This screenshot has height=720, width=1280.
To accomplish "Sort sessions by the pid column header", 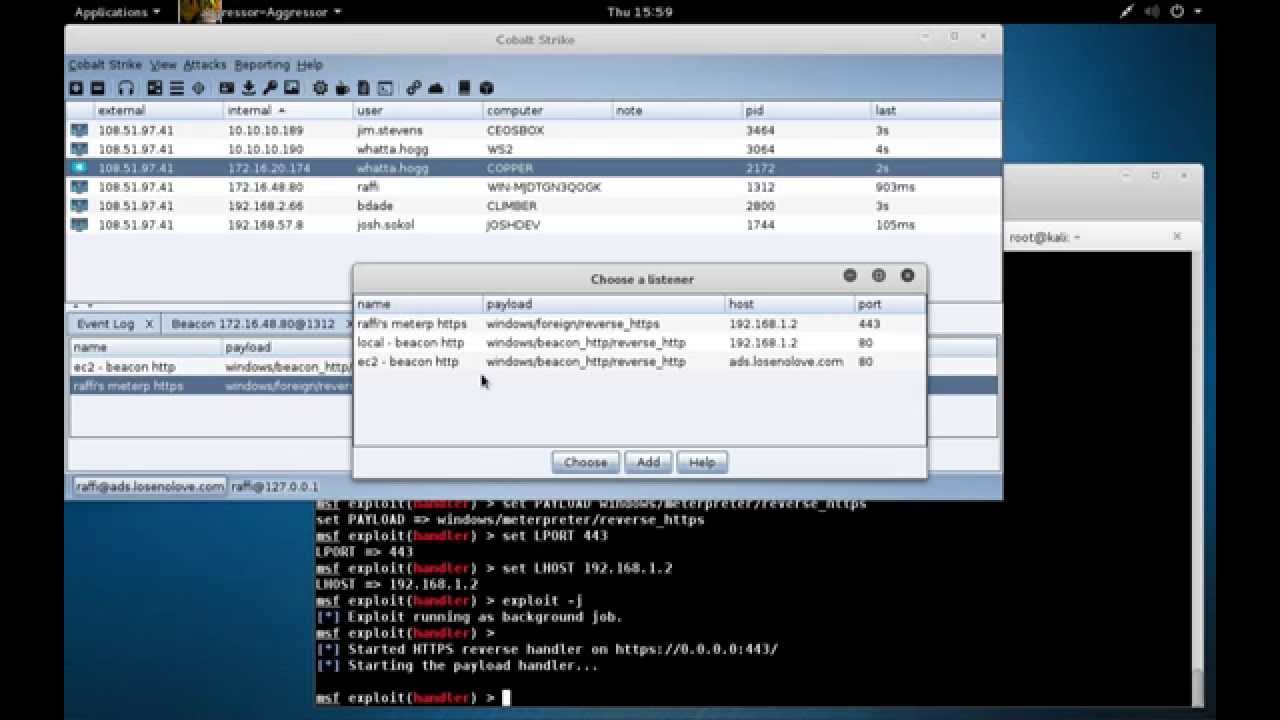I will pyautogui.click(x=806, y=110).
